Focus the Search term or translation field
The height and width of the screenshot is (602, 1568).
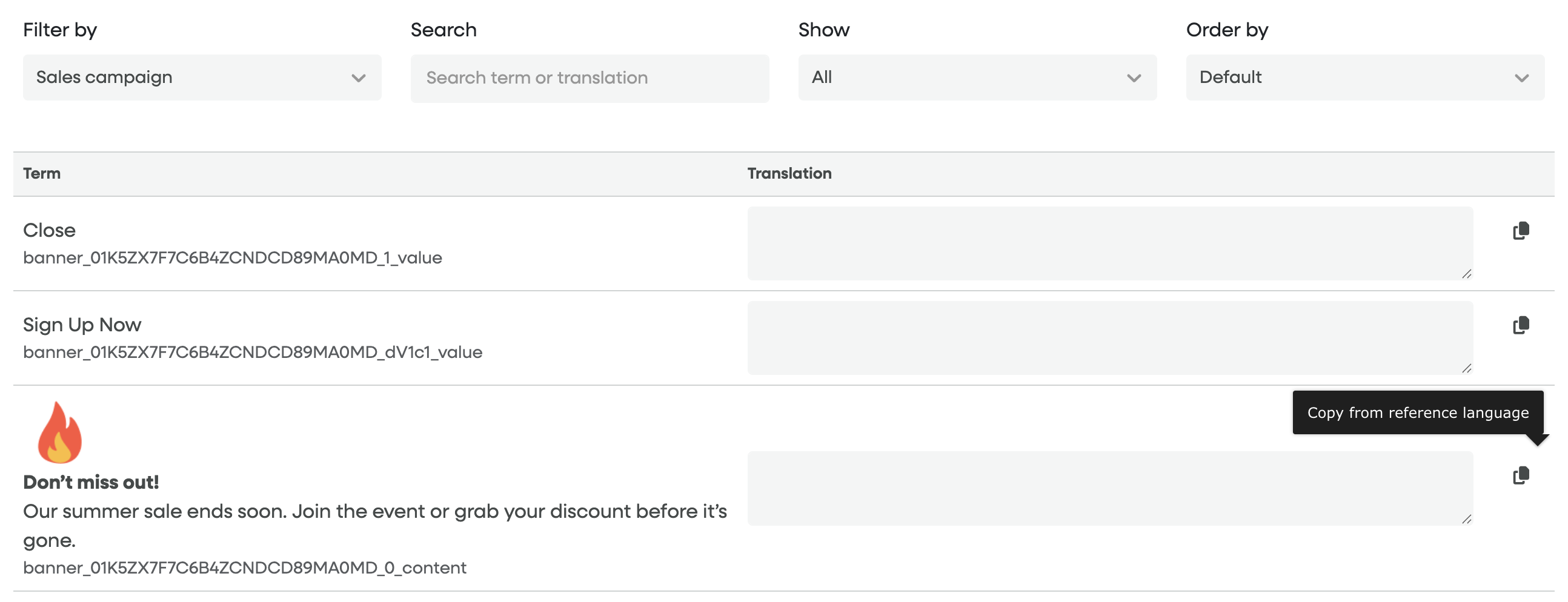[590, 78]
